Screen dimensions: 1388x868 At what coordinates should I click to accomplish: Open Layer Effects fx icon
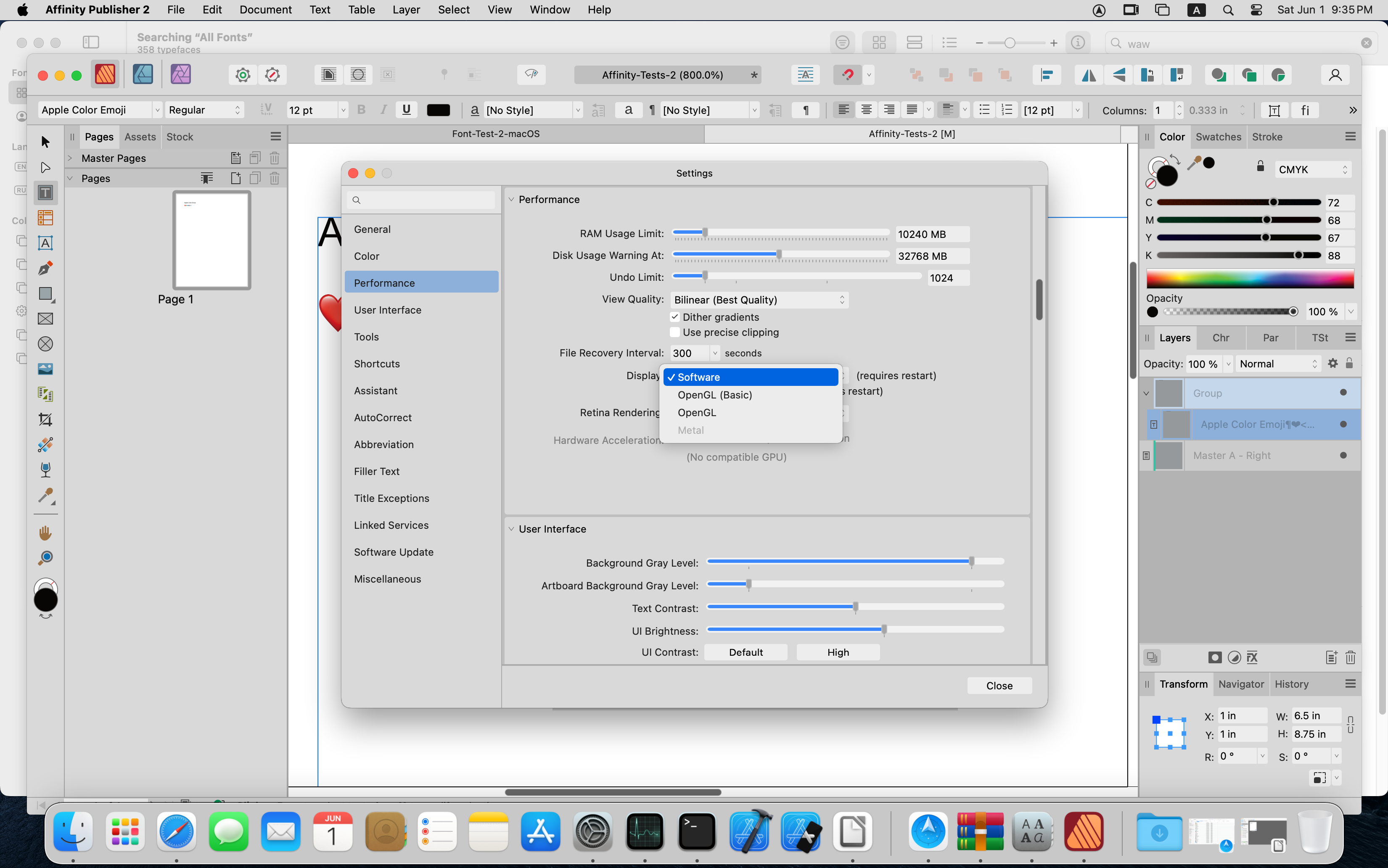[1253, 657]
